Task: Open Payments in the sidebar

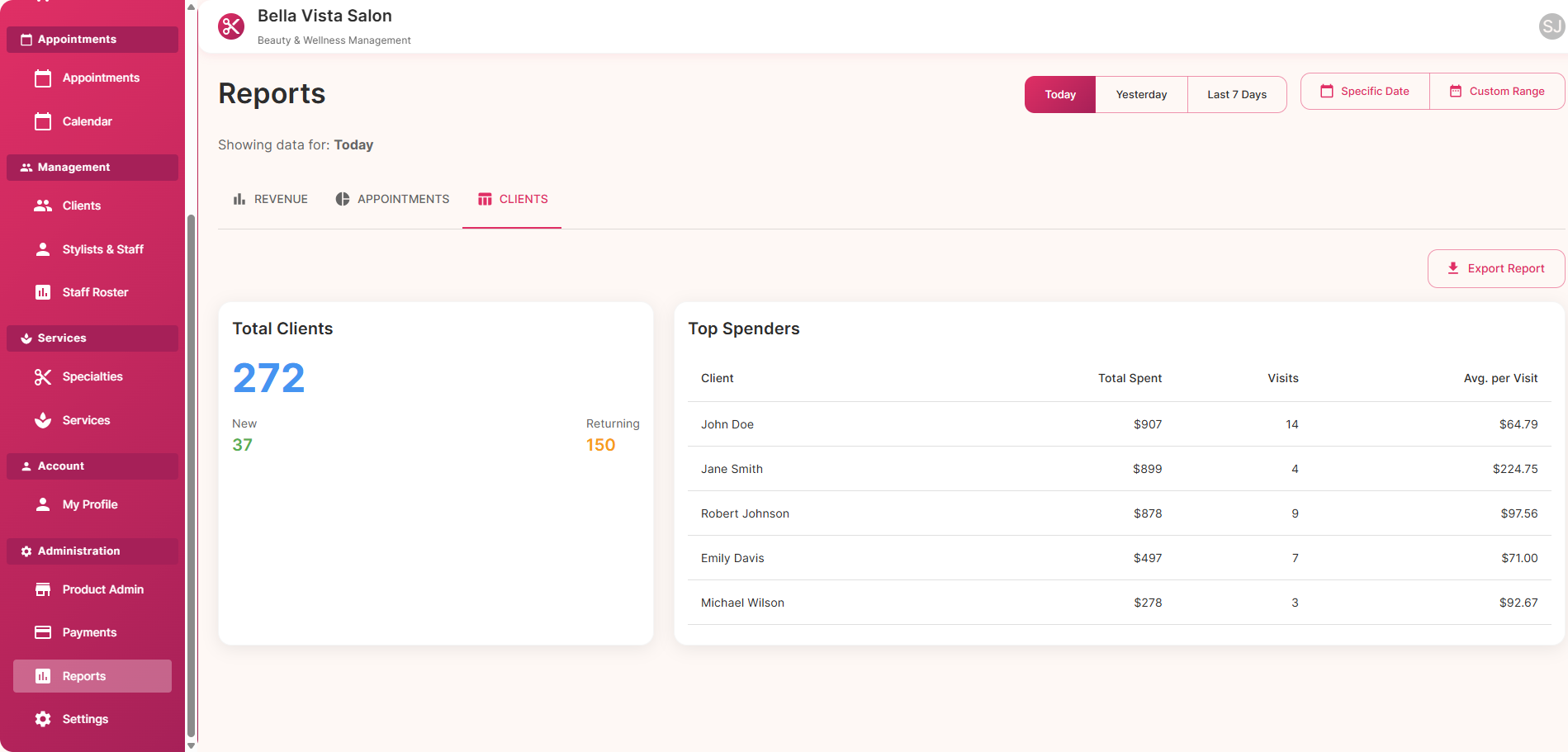Action: tap(89, 632)
